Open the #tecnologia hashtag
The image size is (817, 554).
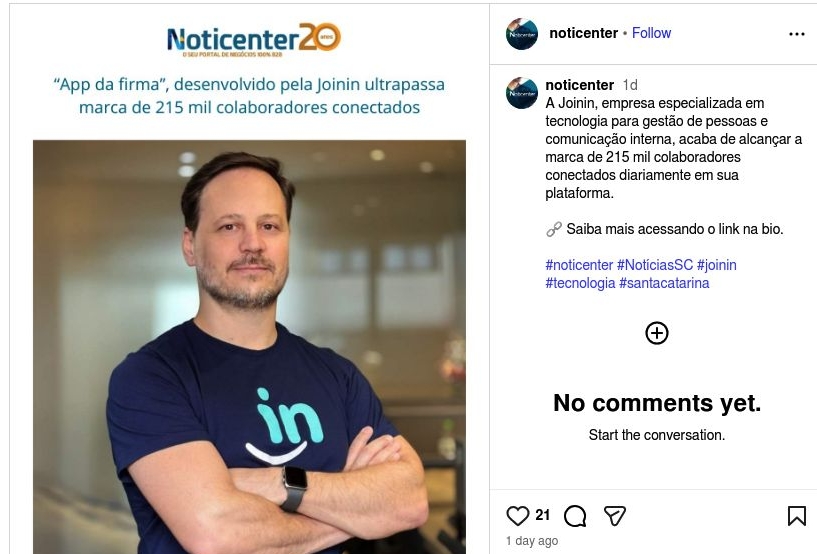pos(580,283)
